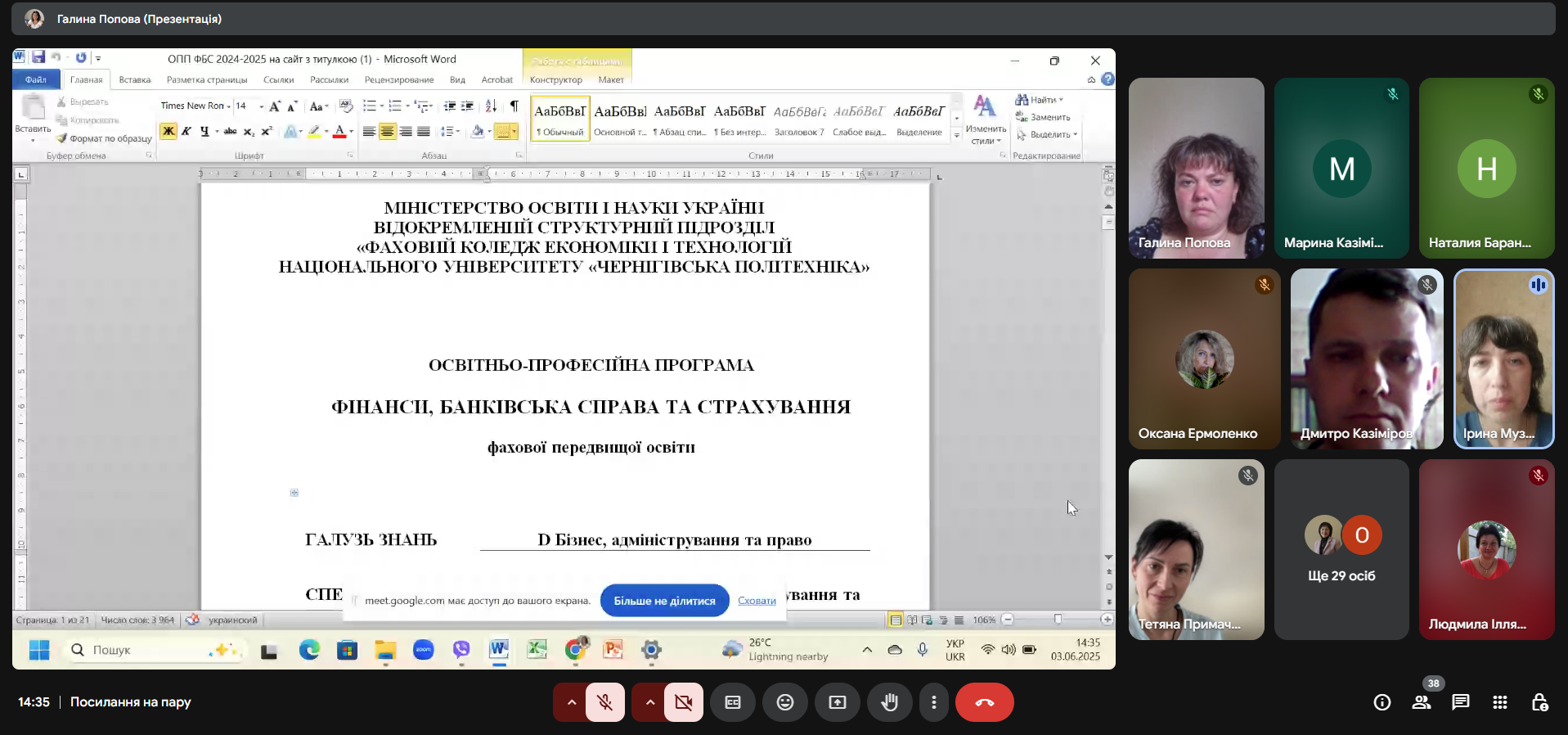The width and height of the screenshot is (1568, 735).
Task: Click the clear formatting icon
Action: [346, 106]
